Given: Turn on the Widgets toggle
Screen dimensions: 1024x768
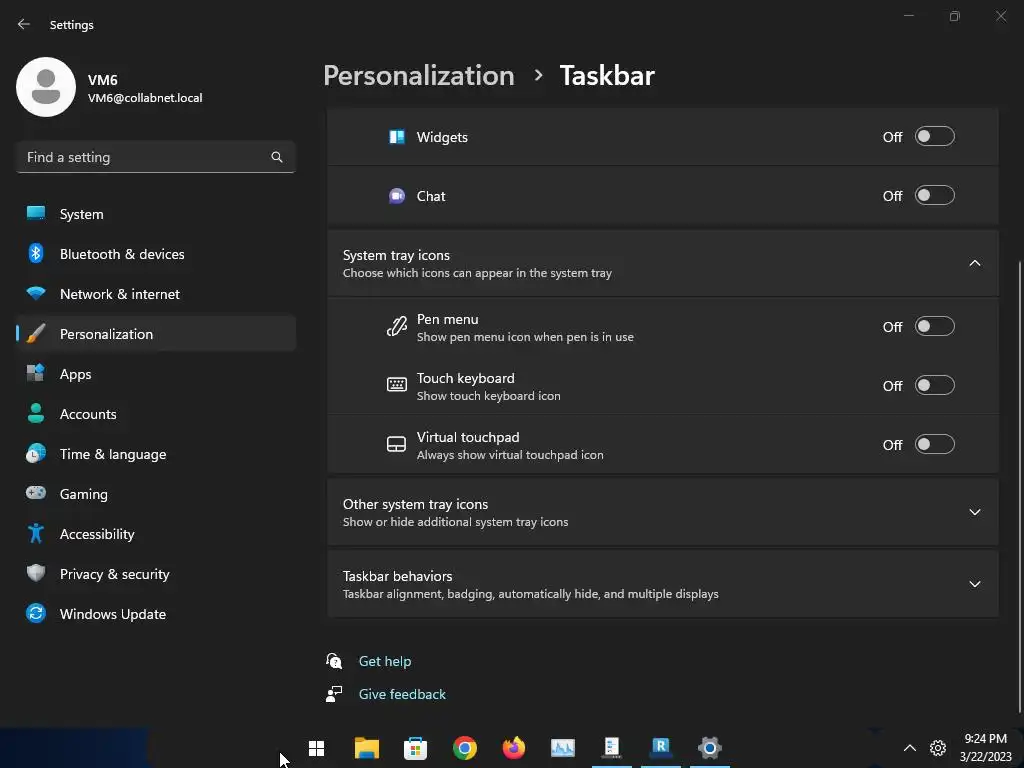Looking at the screenshot, I should coord(935,136).
